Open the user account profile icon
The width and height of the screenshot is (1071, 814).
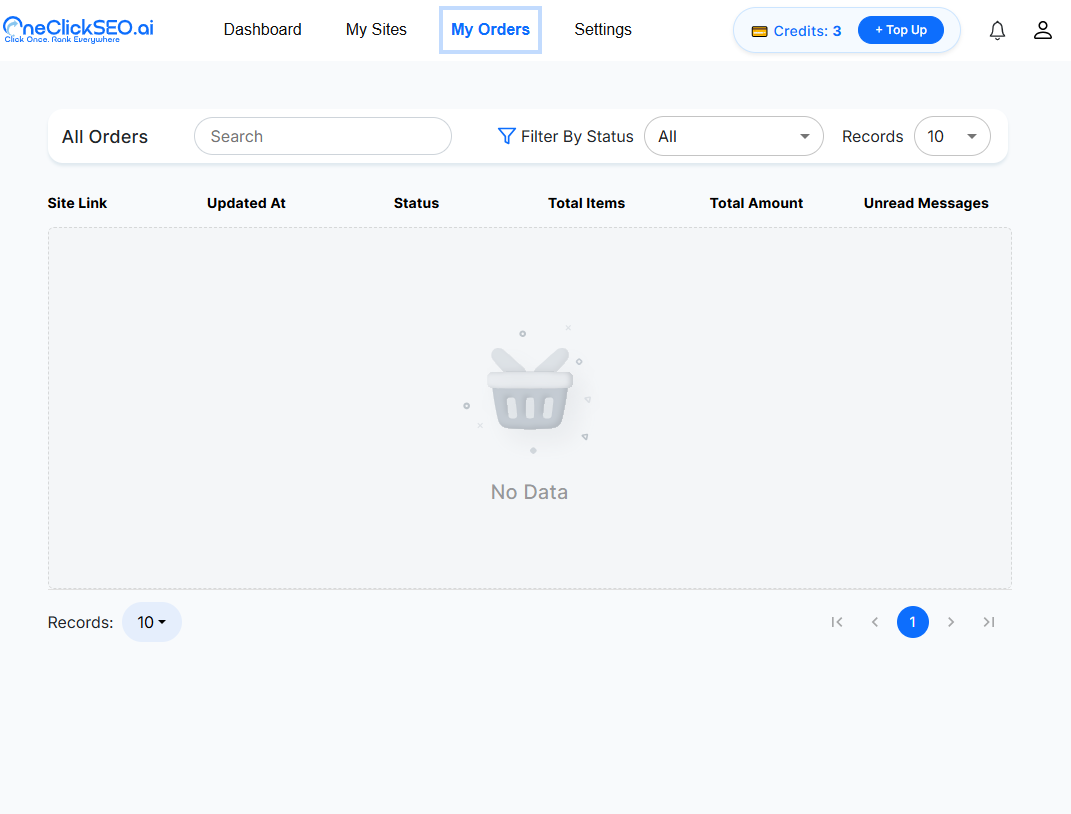pos(1042,30)
